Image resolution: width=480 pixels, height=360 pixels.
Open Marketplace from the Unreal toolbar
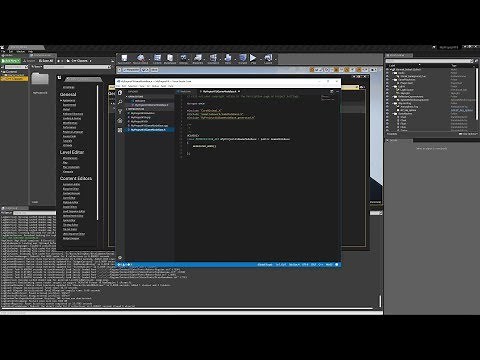170,59
